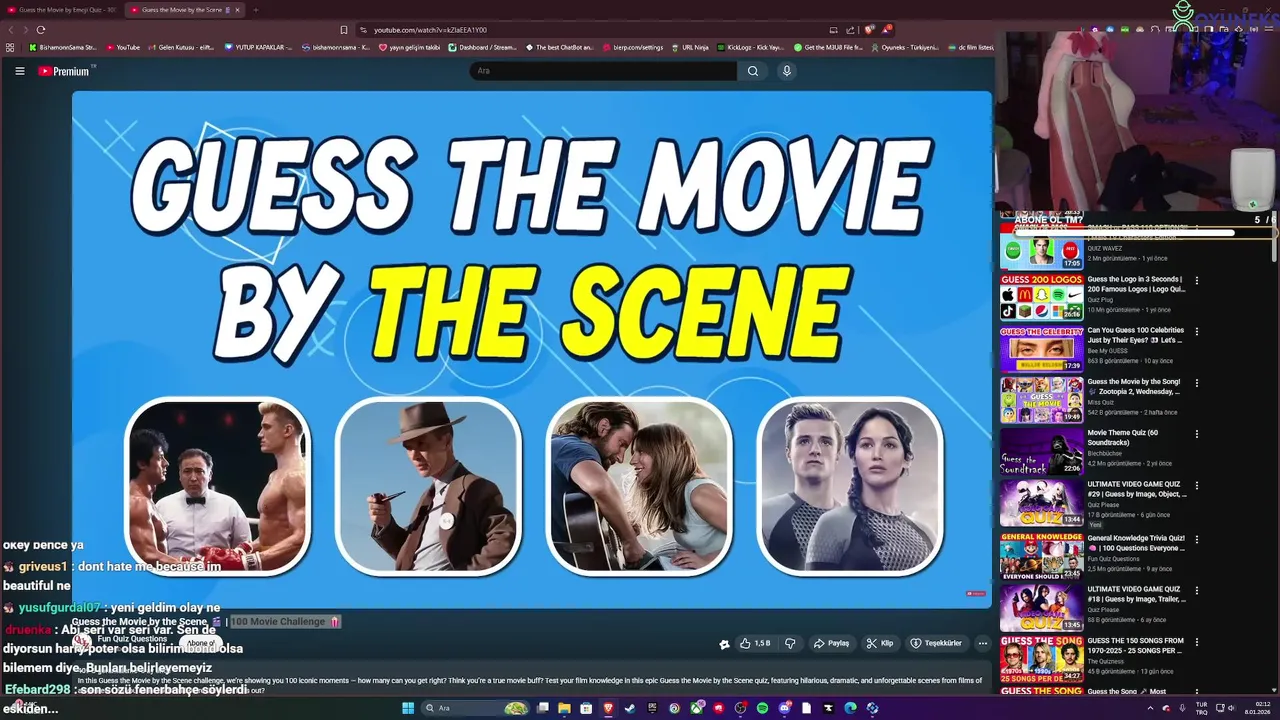Open 'Guess the Soundtrack' video thumbnail
This screenshot has height=720, width=1280.
[x=1042, y=451]
